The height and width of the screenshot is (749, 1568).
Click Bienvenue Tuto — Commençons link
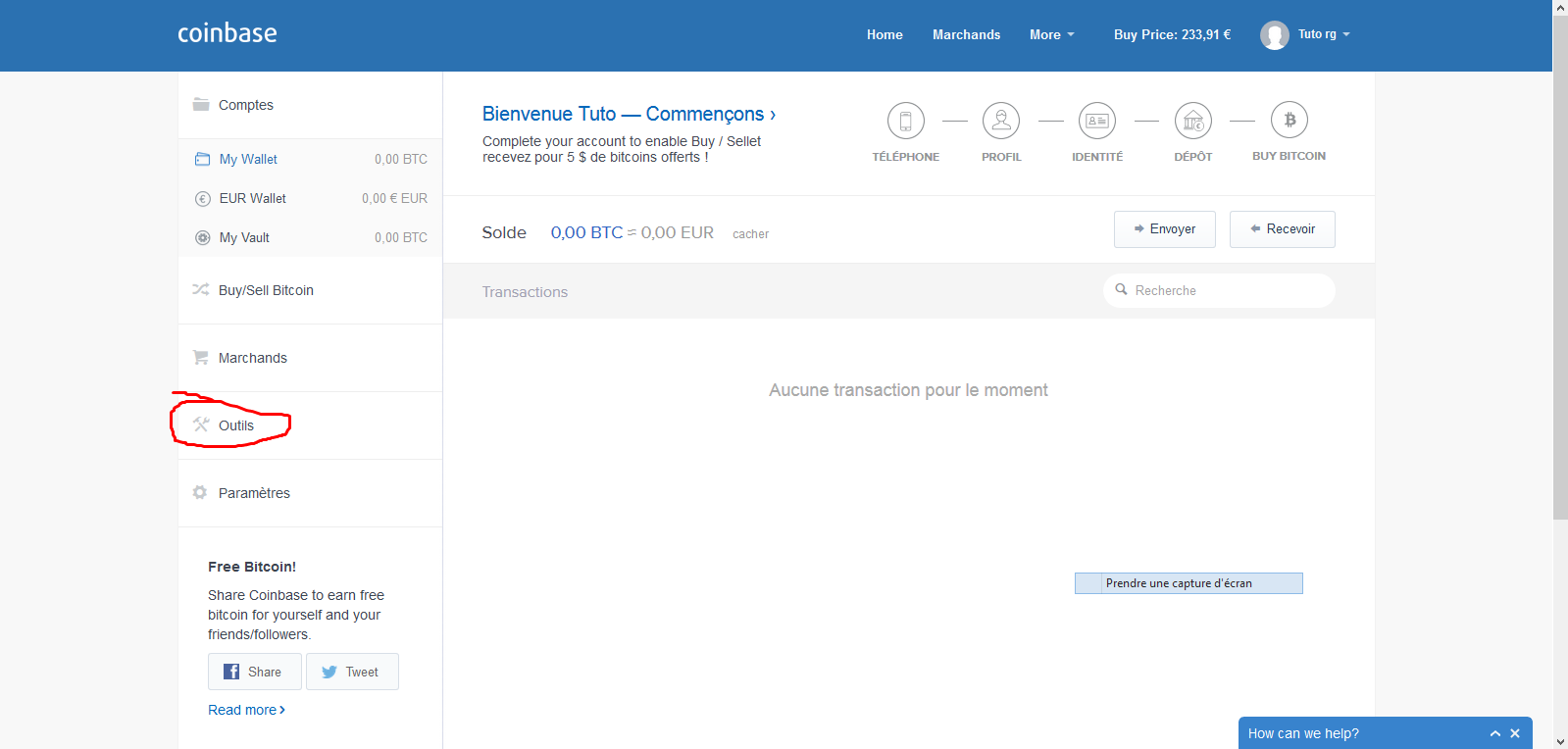pos(629,114)
